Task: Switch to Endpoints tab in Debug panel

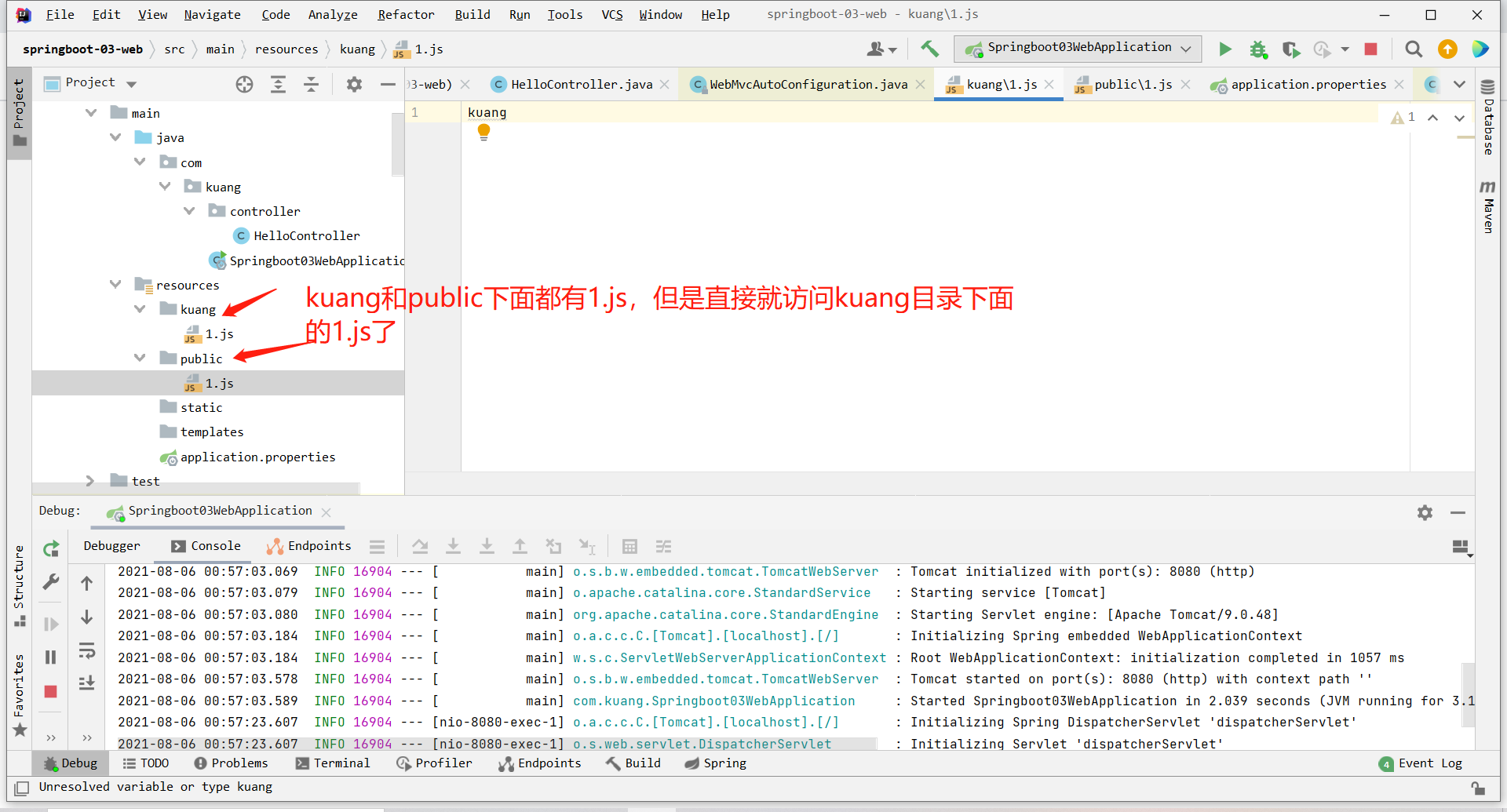Action: tap(309, 546)
